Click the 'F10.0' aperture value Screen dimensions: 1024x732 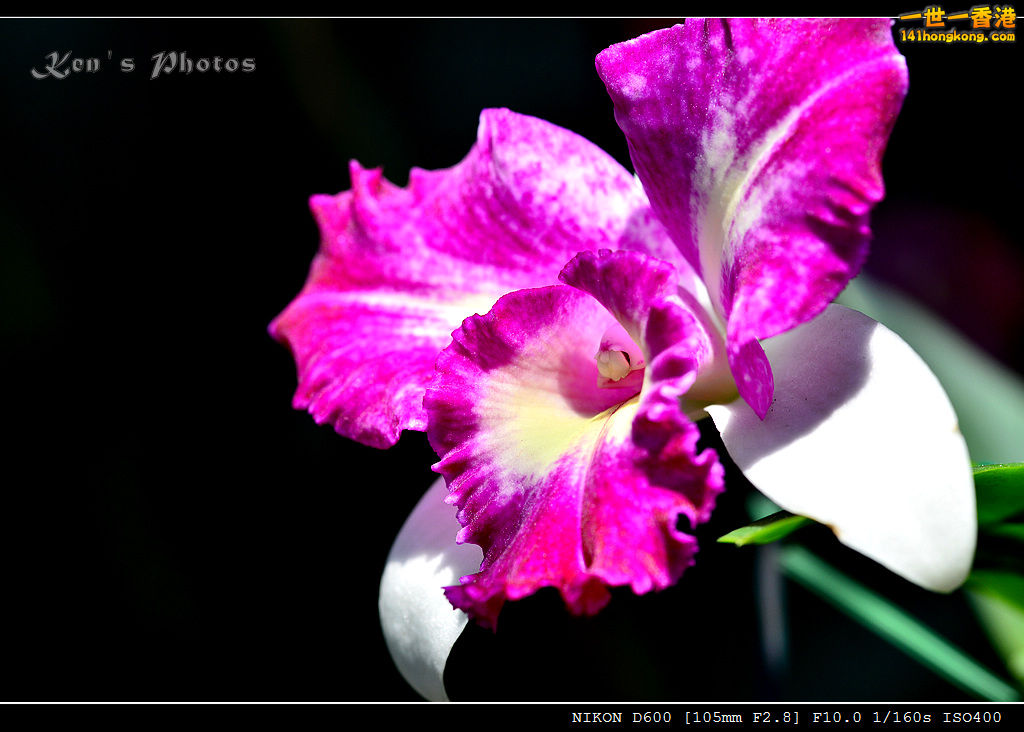837,717
